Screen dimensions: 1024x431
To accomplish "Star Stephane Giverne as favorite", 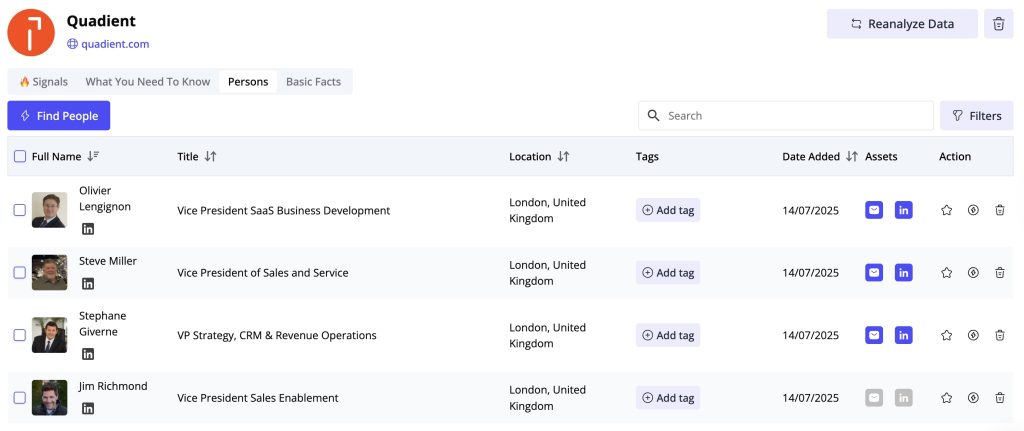I will [x=946, y=335].
